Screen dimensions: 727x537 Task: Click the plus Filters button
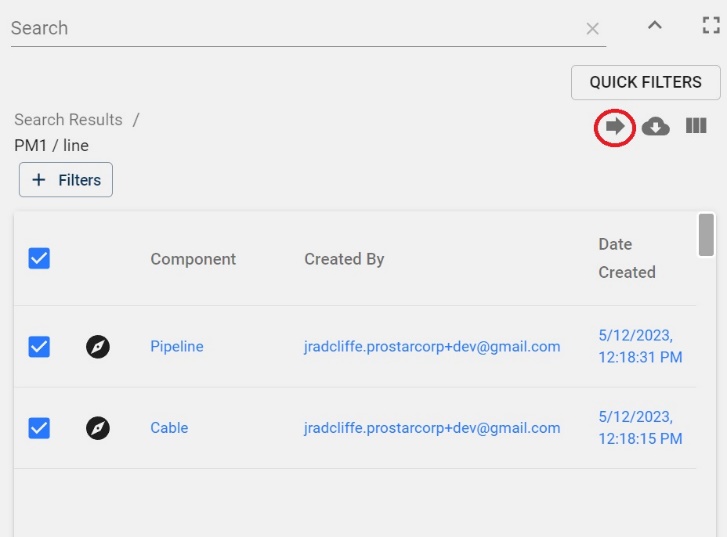(x=66, y=180)
